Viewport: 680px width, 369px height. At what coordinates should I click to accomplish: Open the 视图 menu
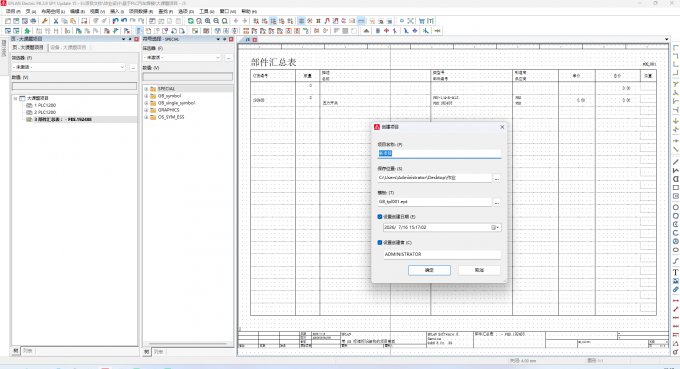click(97, 11)
